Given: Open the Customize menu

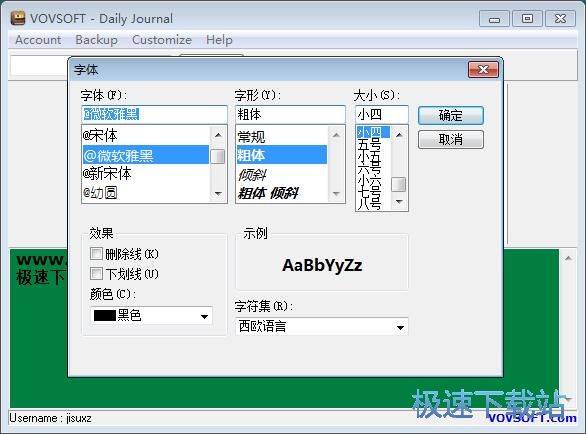Looking at the screenshot, I should point(162,40).
